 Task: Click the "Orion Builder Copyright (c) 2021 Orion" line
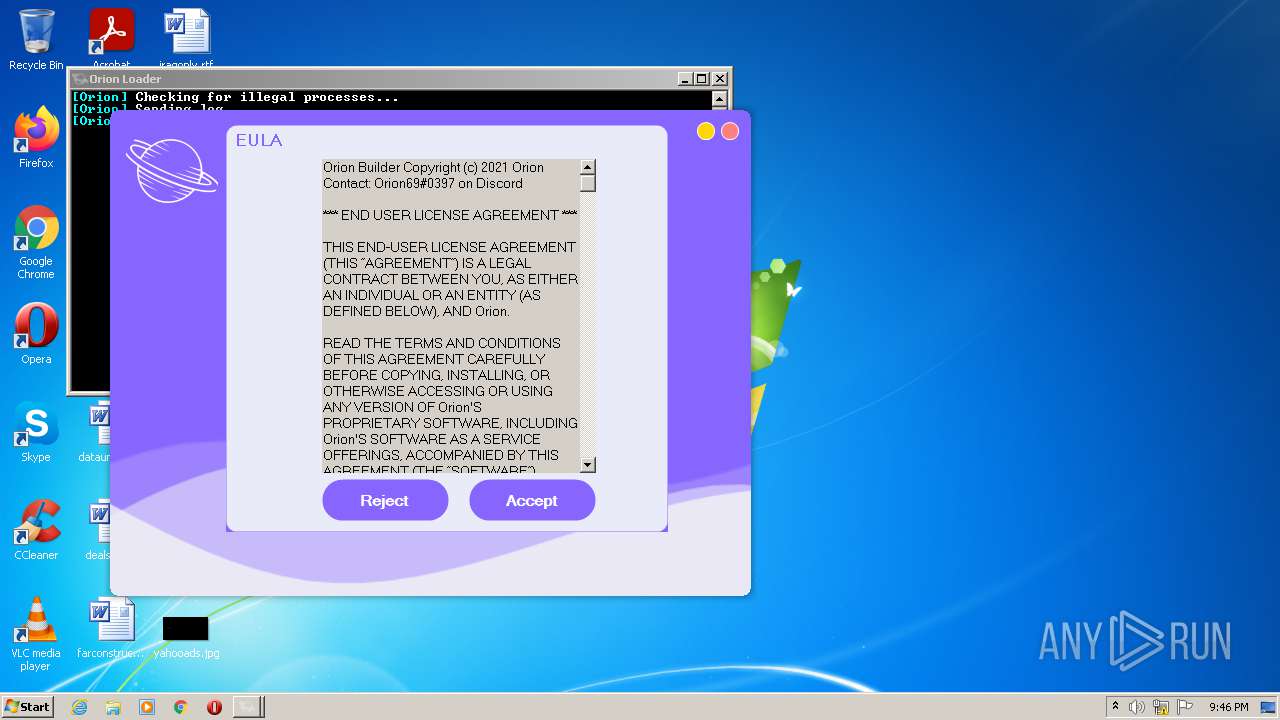433,167
